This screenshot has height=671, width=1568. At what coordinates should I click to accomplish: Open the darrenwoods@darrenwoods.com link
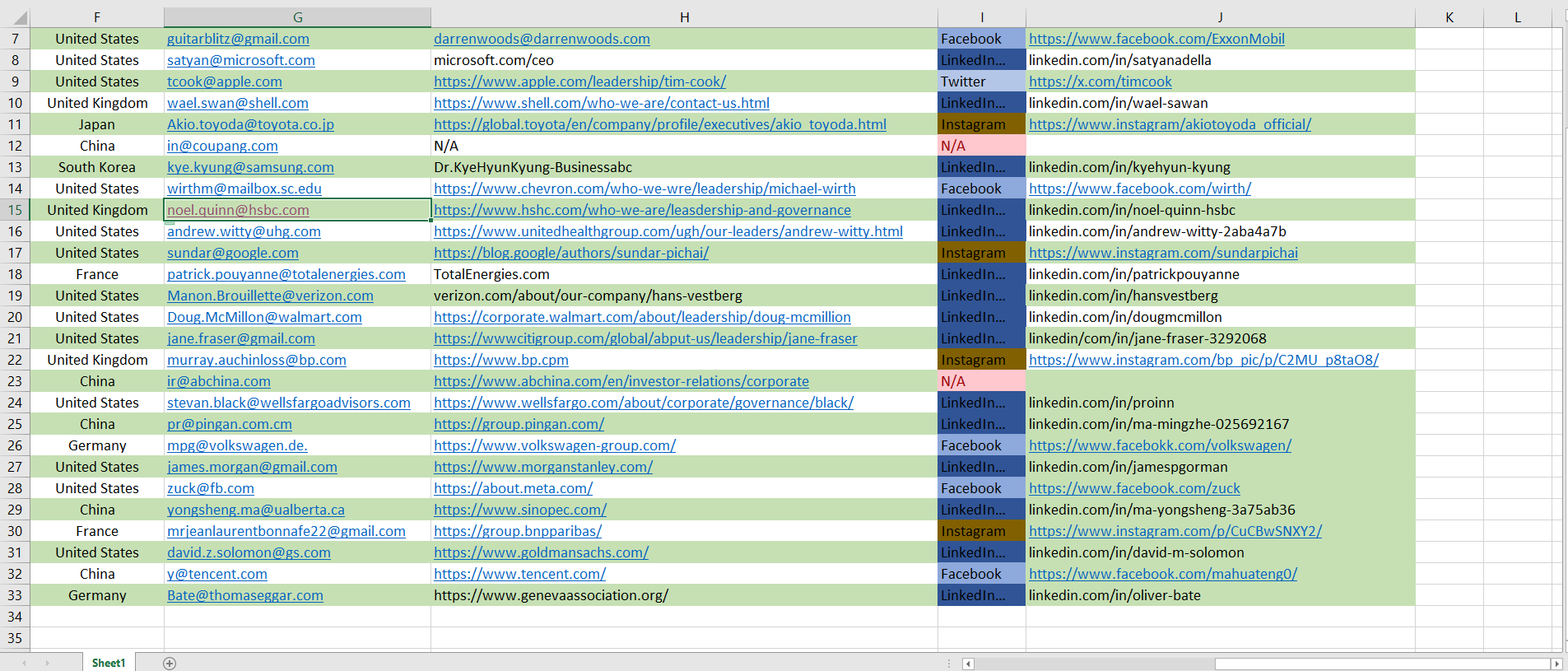(542, 39)
